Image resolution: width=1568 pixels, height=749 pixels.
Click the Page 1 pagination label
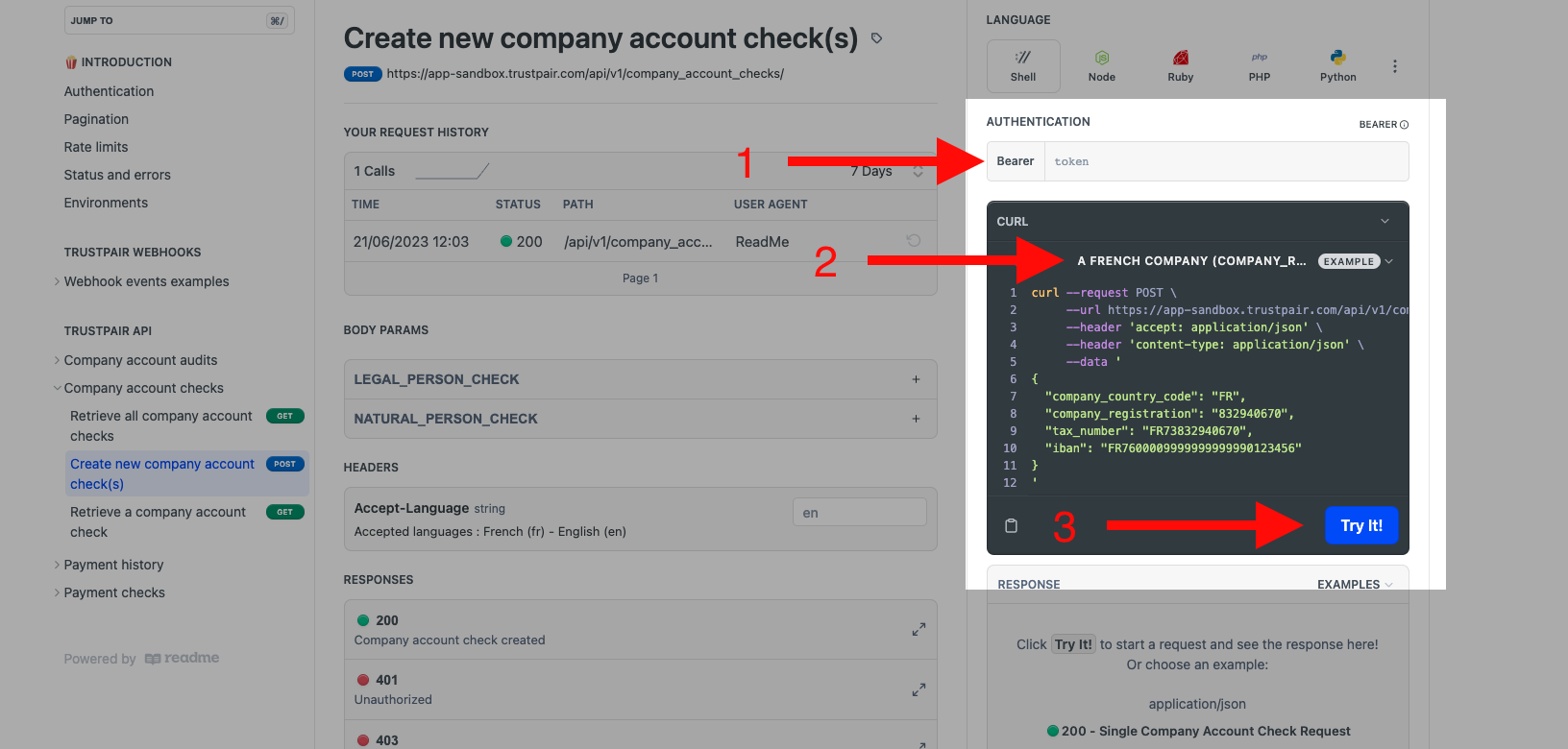coord(640,278)
